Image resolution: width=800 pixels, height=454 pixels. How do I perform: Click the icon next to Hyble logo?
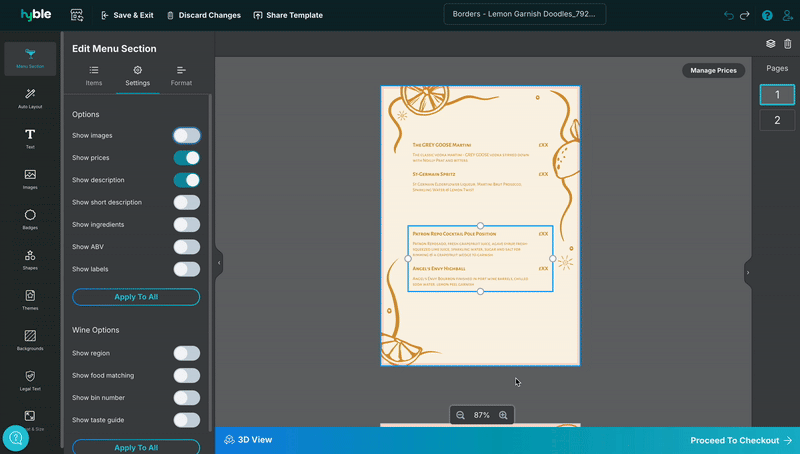click(77, 15)
